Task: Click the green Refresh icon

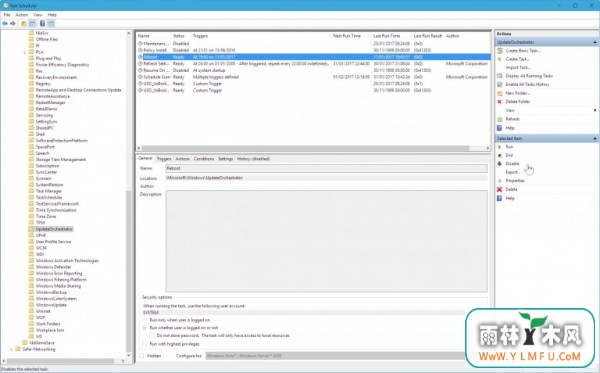Action: click(499, 119)
